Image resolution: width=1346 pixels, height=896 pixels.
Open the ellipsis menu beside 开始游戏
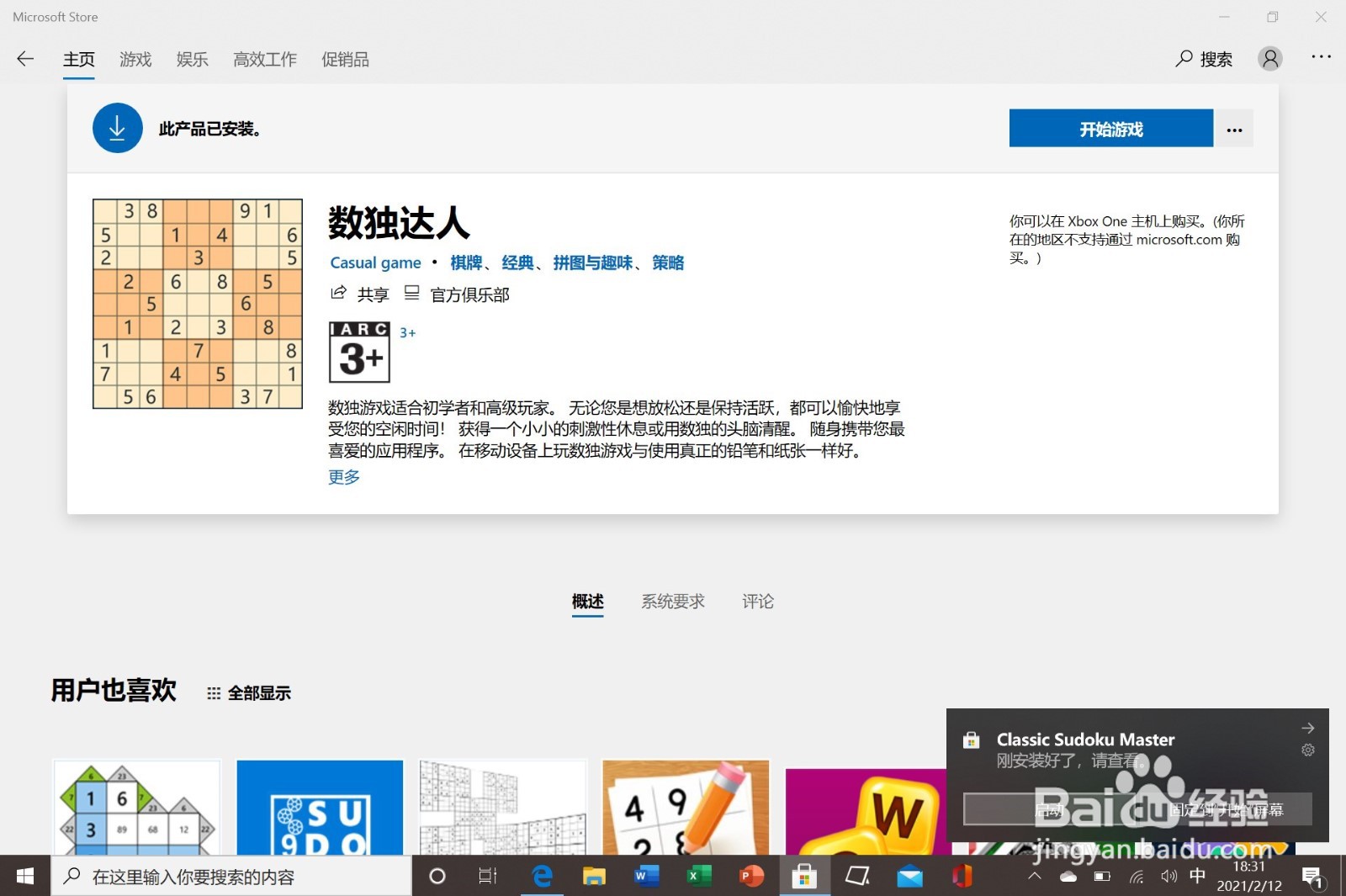point(1234,129)
